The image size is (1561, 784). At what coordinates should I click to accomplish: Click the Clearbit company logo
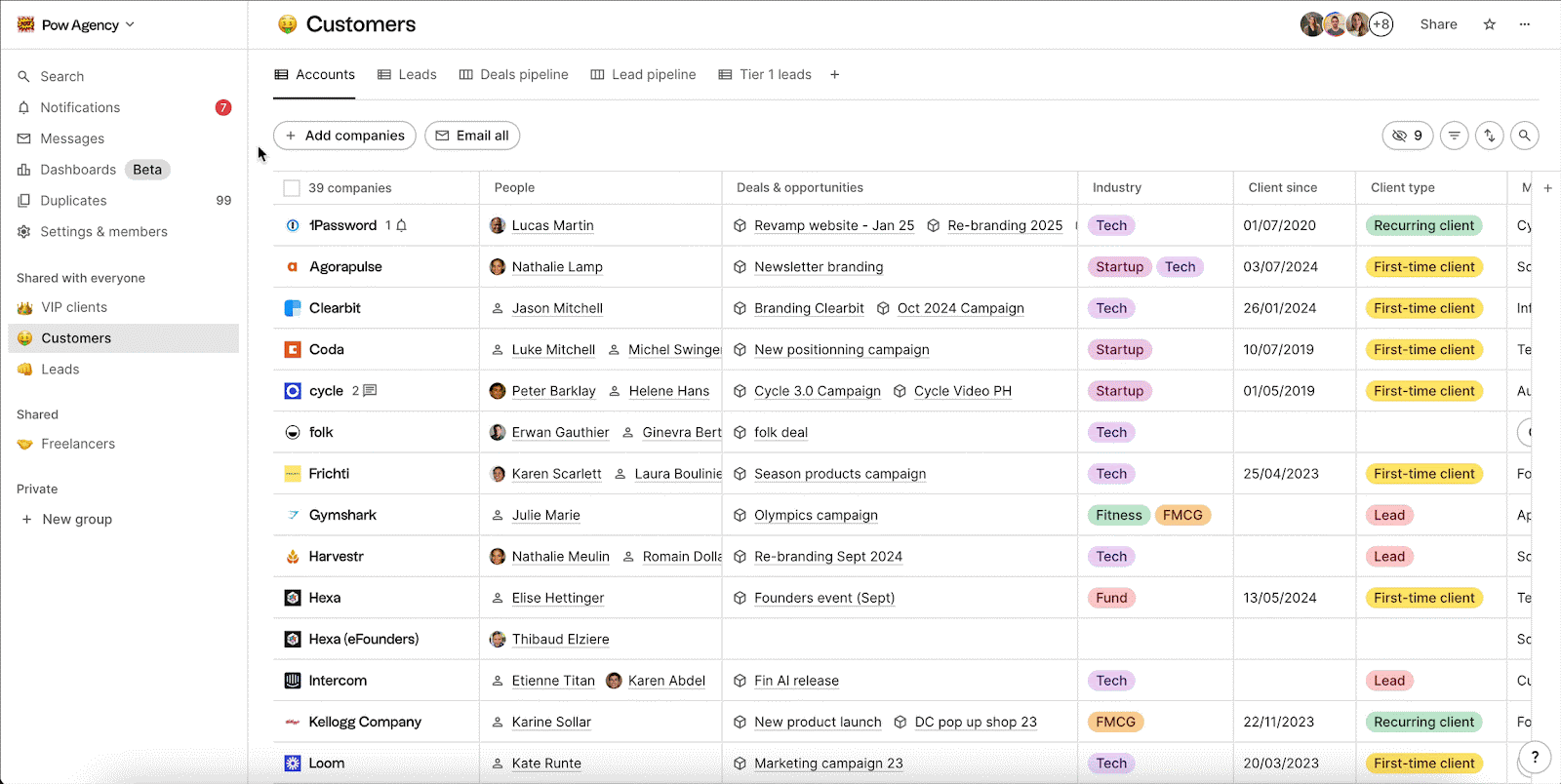(293, 308)
